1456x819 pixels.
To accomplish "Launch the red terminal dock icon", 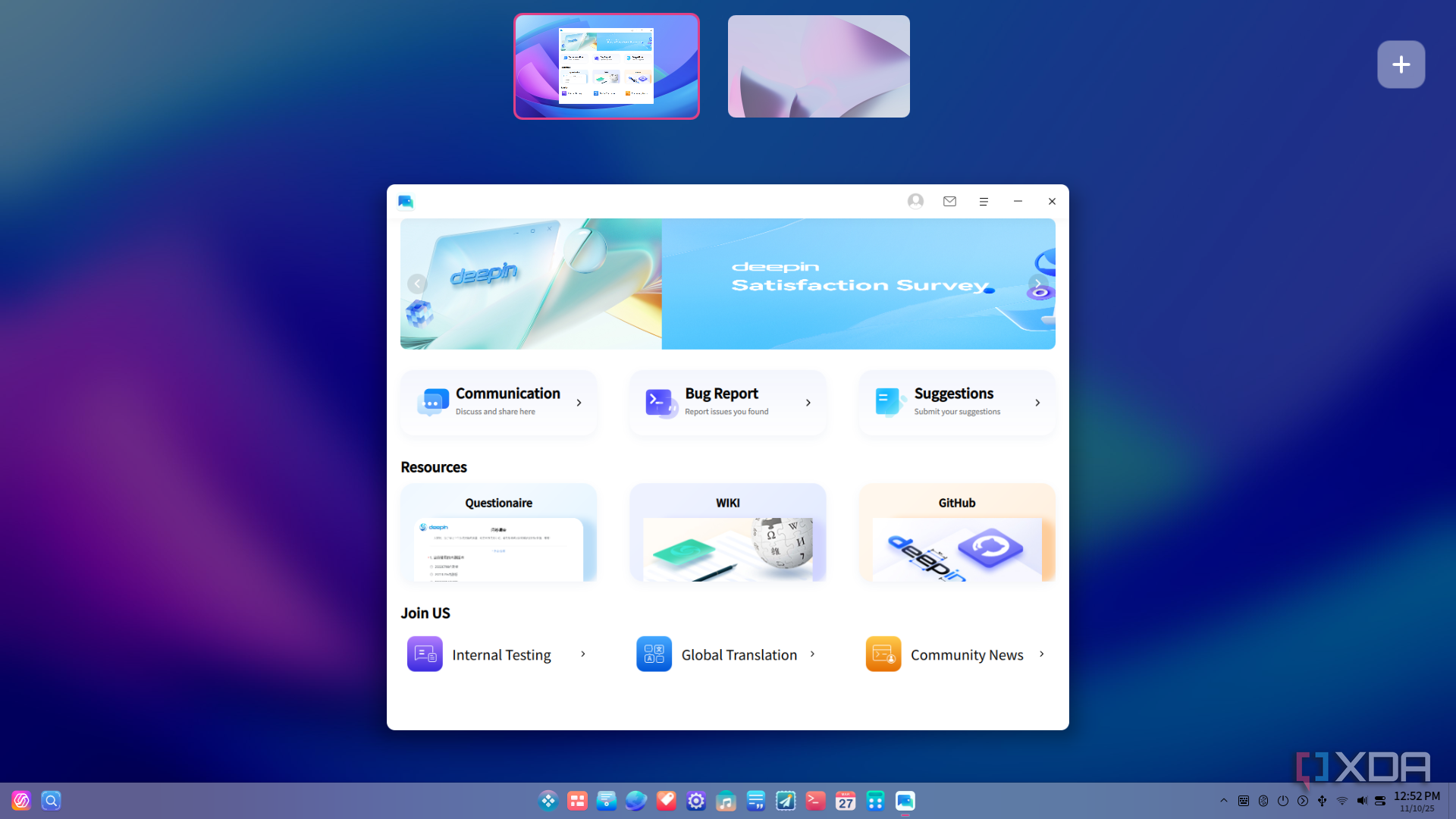I will click(x=815, y=801).
